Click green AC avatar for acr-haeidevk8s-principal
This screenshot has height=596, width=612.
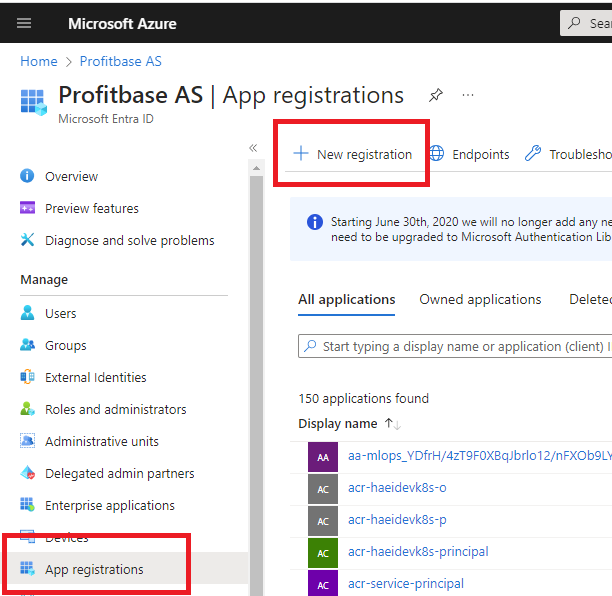pyautogui.click(x=323, y=553)
